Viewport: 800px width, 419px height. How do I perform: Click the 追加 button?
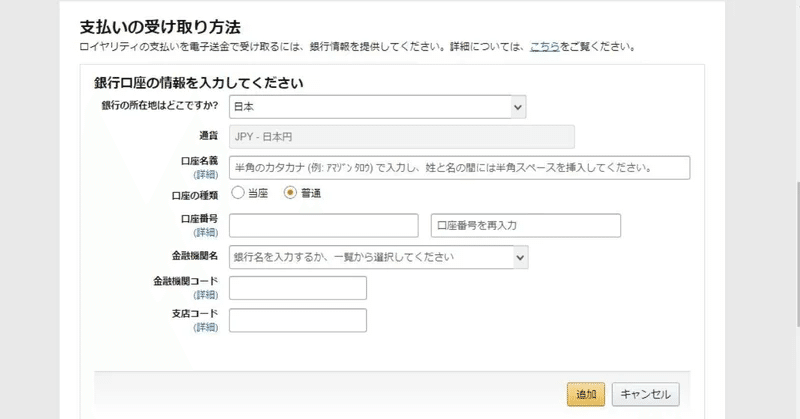(586, 394)
